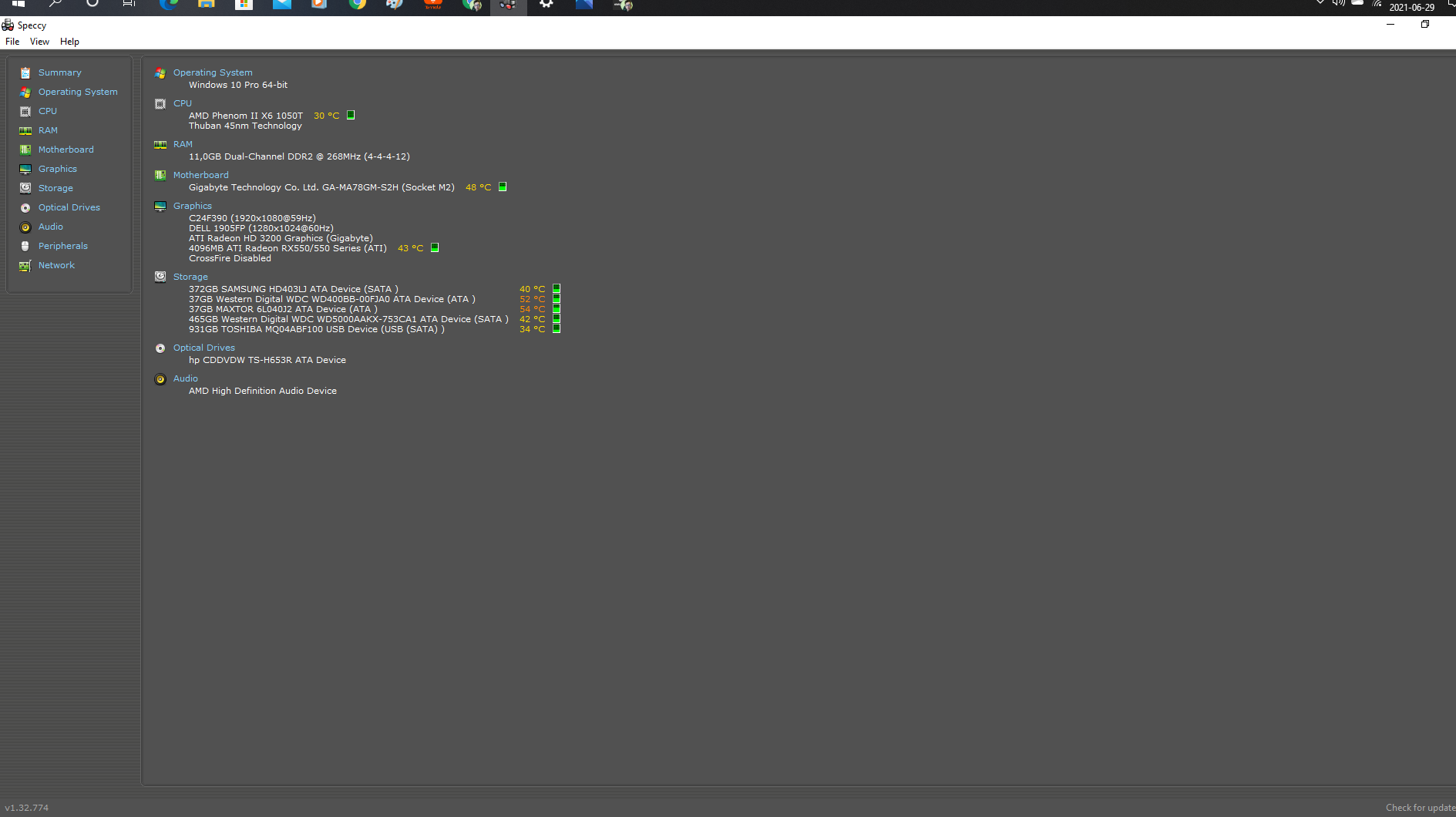Select the "Windows 10 Pro 64-bit" text
Image resolution: width=1456 pixels, height=817 pixels.
(238, 85)
